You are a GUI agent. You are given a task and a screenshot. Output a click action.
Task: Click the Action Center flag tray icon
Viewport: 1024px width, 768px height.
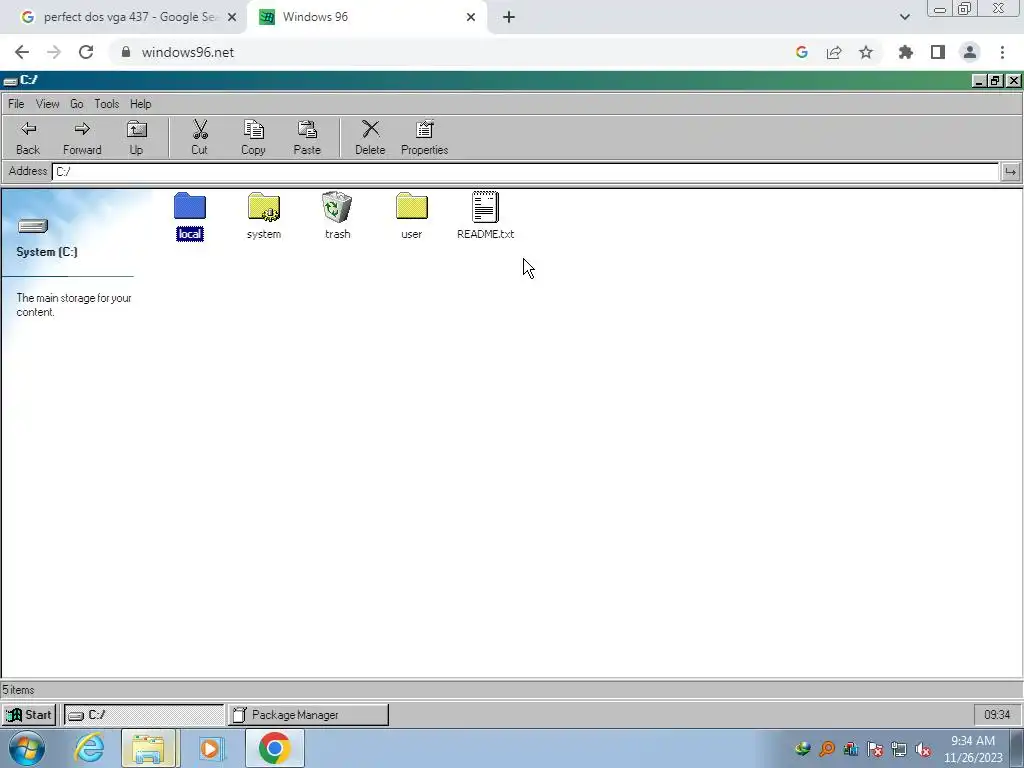pos(874,749)
